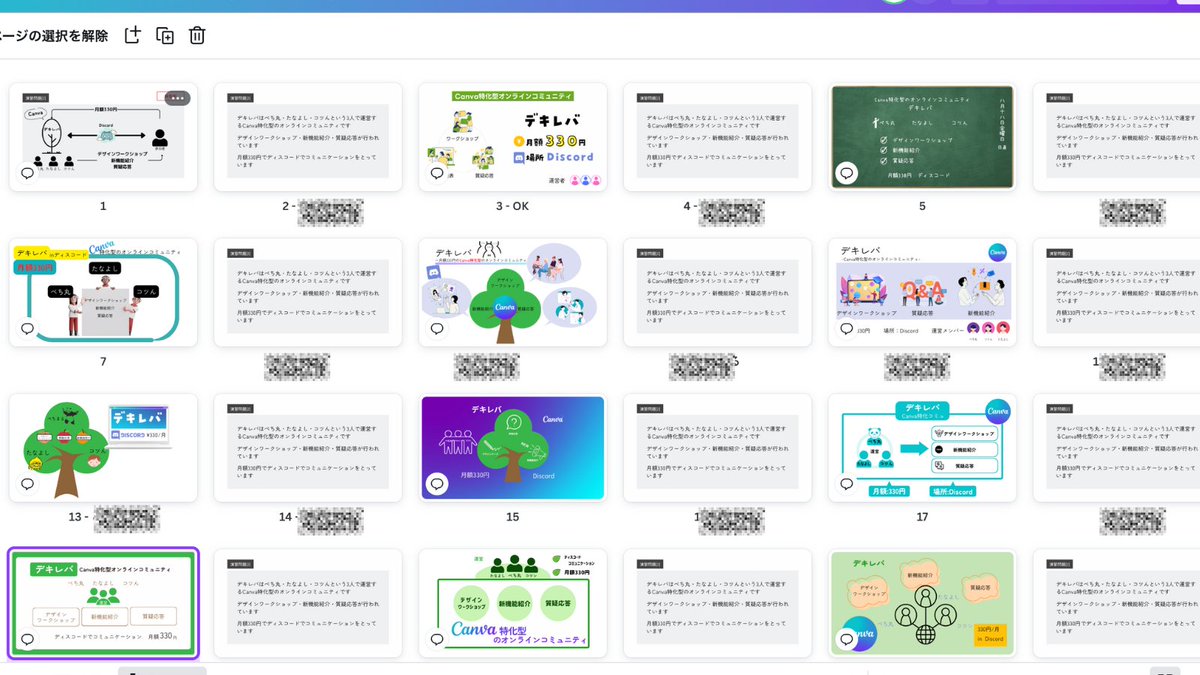The height and width of the screenshot is (675, 1200).
Task: Open comment bubble on 'Canva特化型のオンラインコミュニティ' green-box thumbnail
Action: (437, 639)
